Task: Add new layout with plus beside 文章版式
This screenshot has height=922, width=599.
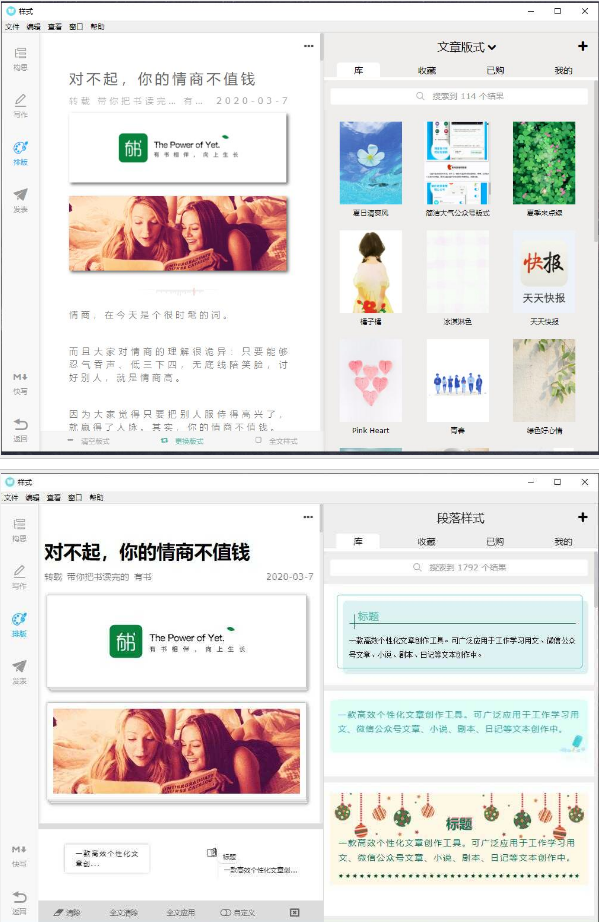Action: 583,46
